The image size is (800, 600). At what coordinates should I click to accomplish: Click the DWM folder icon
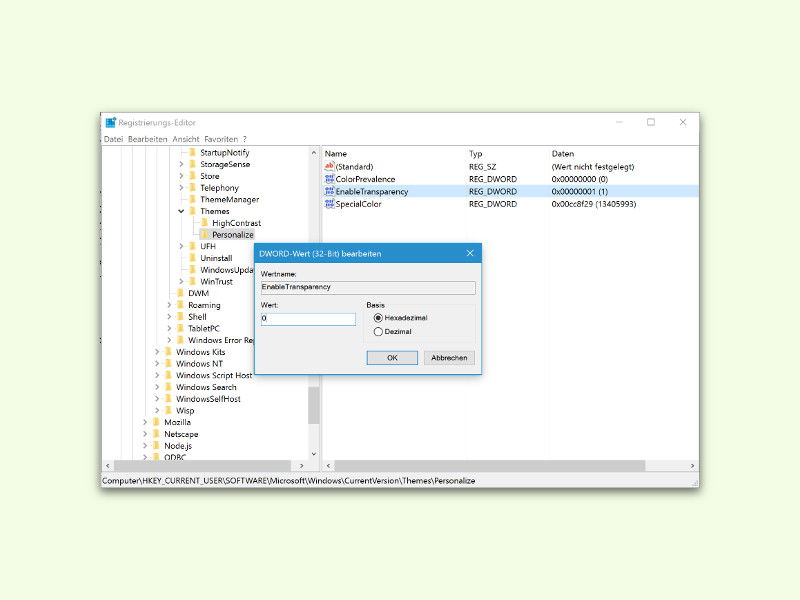[181, 293]
